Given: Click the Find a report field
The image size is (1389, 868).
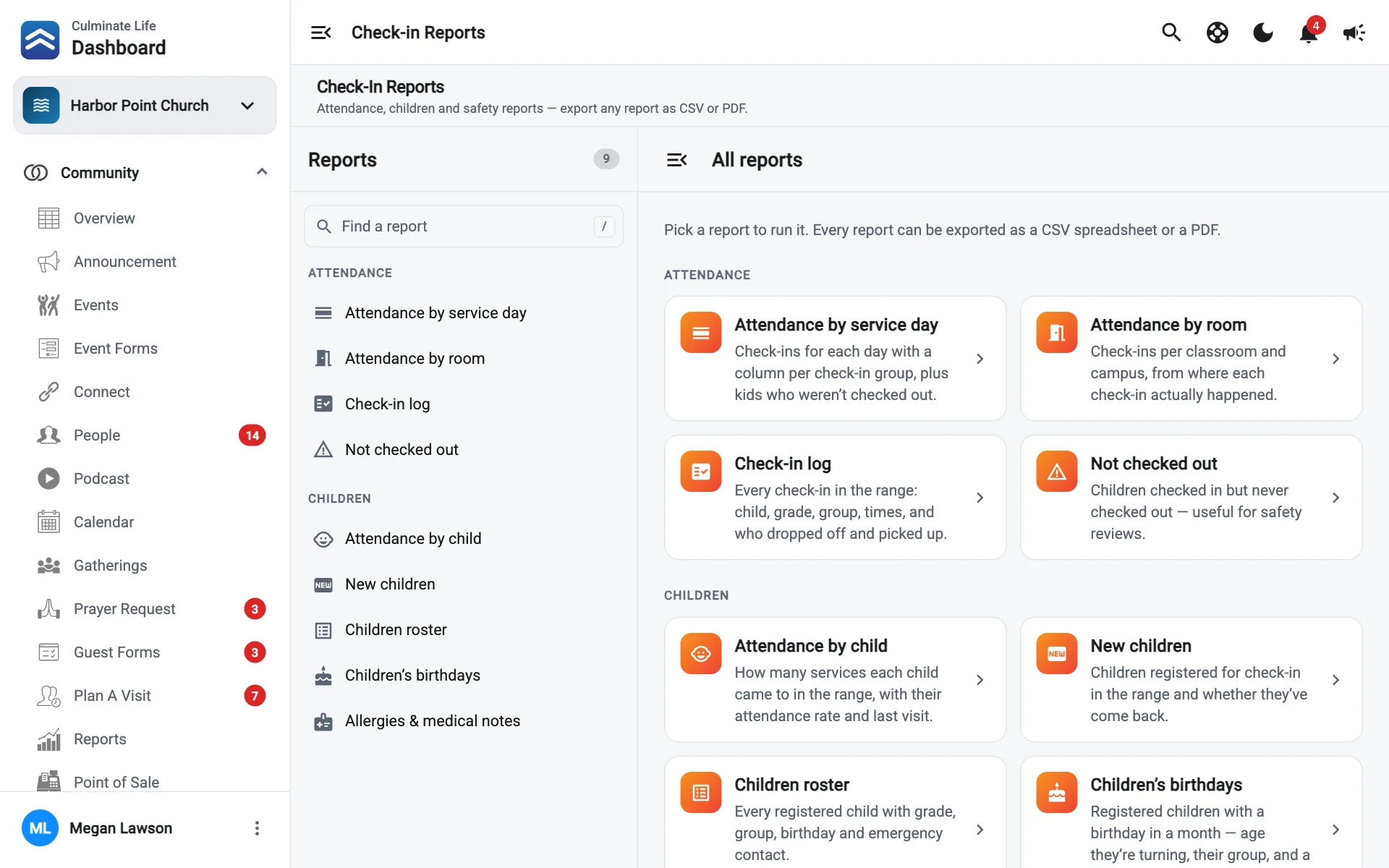Looking at the screenshot, I should 464,226.
